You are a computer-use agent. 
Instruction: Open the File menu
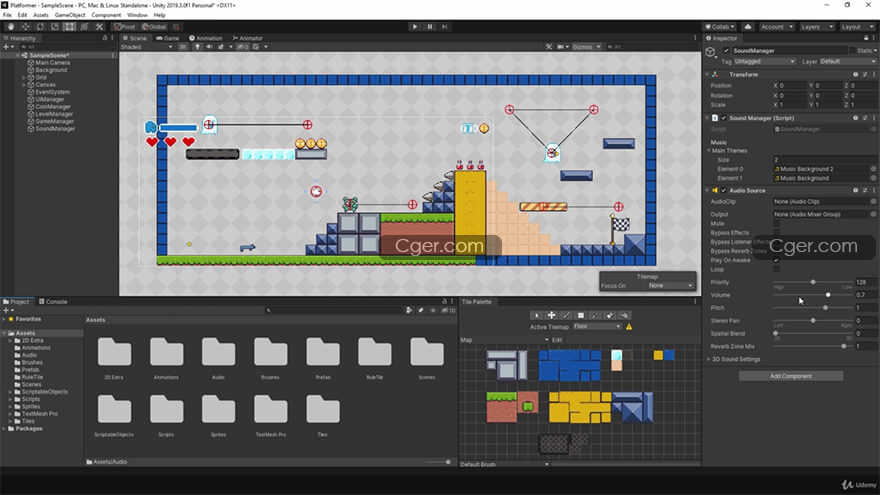coord(7,15)
